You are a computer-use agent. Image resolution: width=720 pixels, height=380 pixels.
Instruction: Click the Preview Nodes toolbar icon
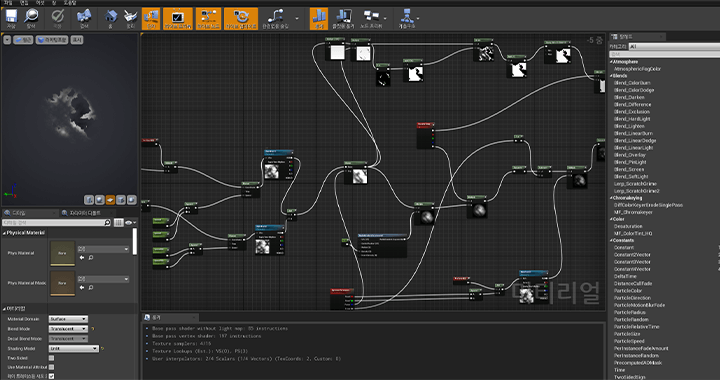pyautogui.click(x=371, y=18)
